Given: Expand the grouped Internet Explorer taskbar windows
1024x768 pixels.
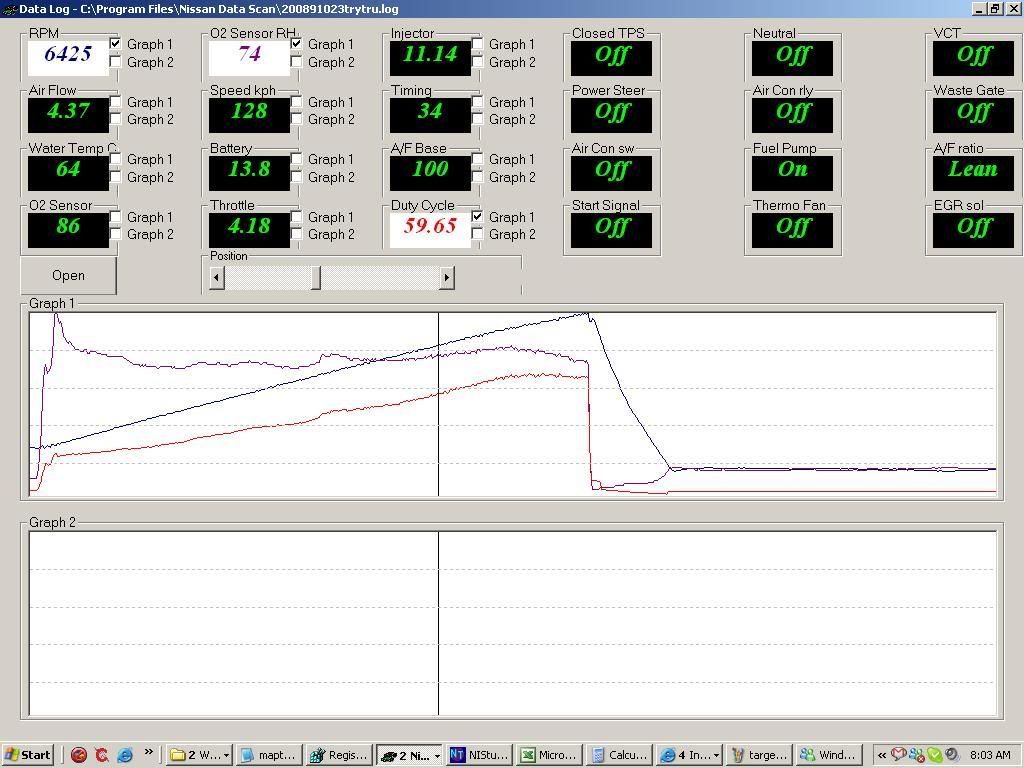Looking at the screenshot, I should point(689,755).
